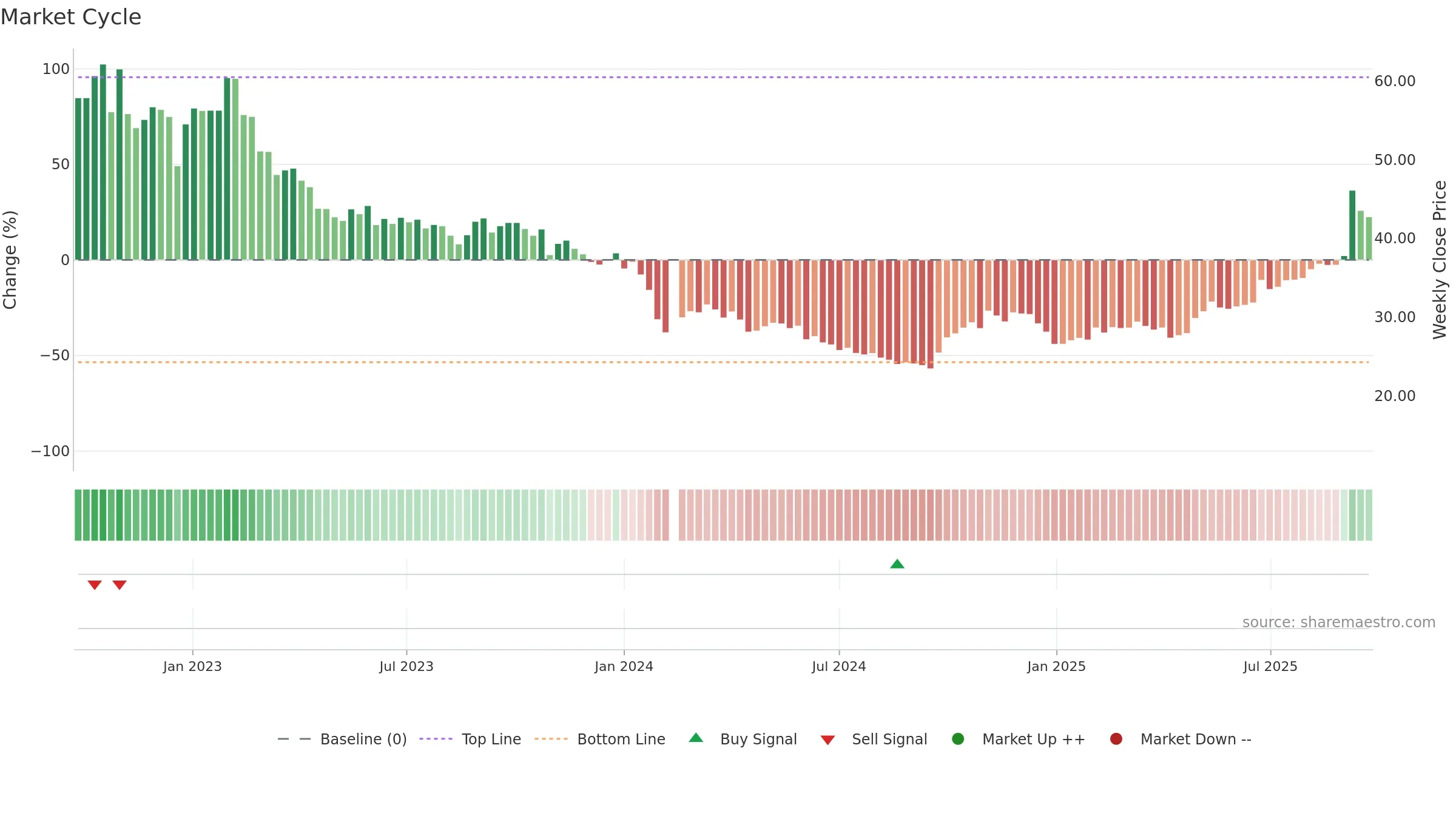The height and width of the screenshot is (819, 1456).
Task: Click the 60.00 weekly close price tick
Action: point(1395,81)
